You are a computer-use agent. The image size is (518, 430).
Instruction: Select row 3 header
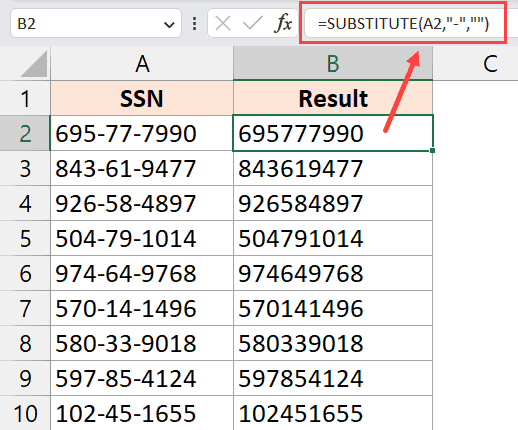click(x=25, y=168)
